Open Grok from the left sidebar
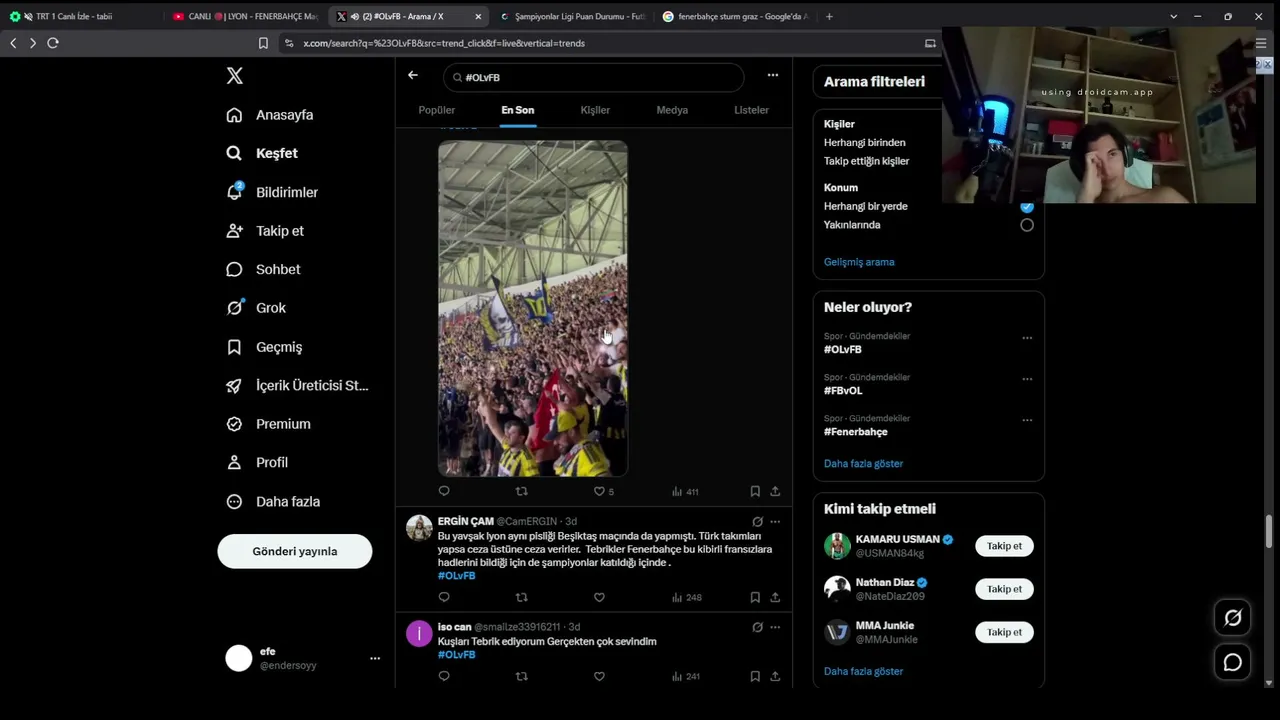The image size is (1280, 720). pos(256,308)
